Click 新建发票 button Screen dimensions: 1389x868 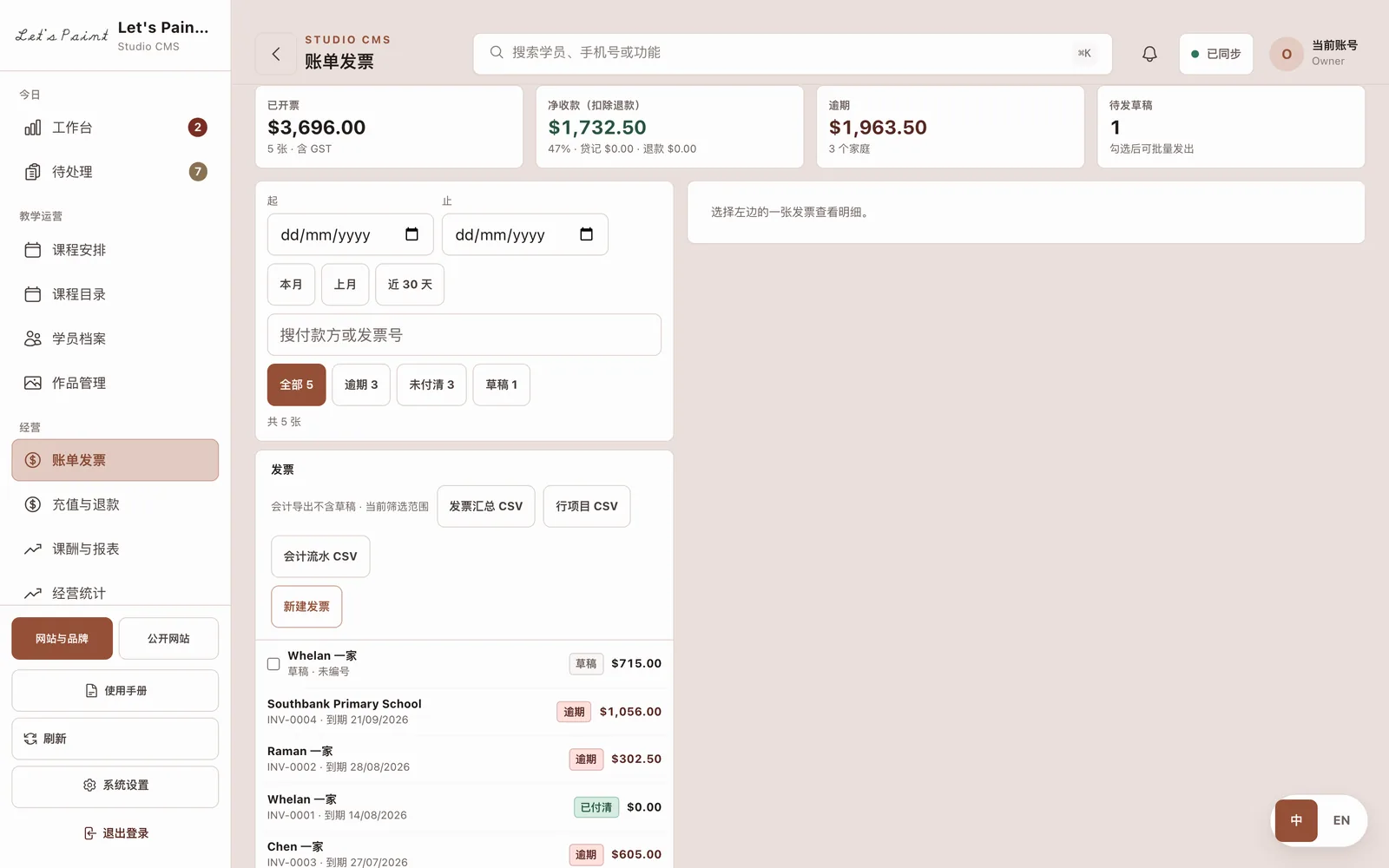point(306,607)
